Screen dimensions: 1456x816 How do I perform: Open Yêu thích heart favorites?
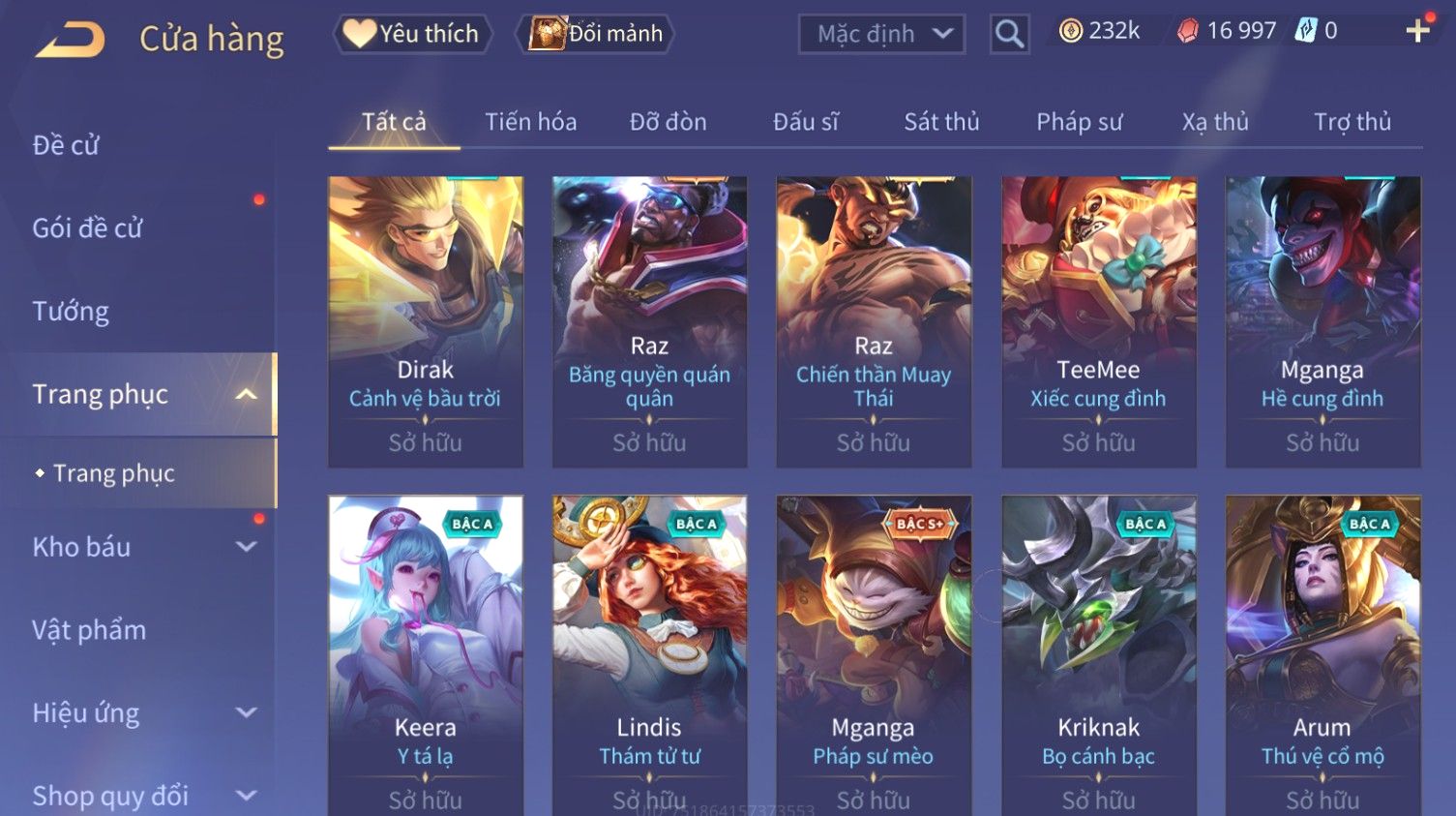click(413, 34)
